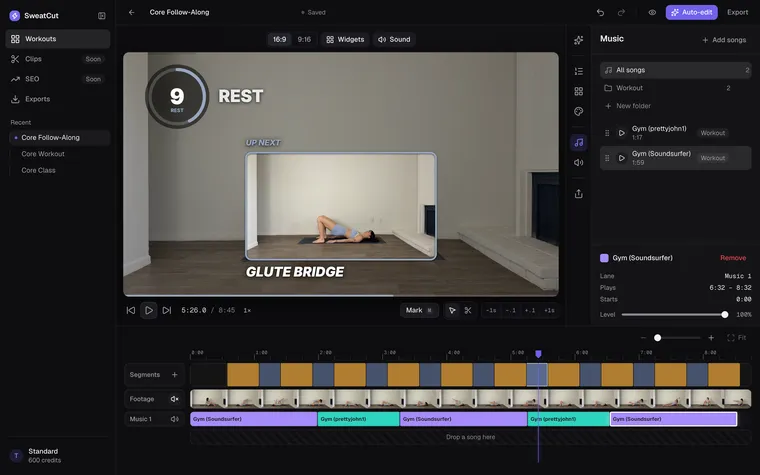Select the All songs folder
Screen dimensions: 760x475
point(676,70)
